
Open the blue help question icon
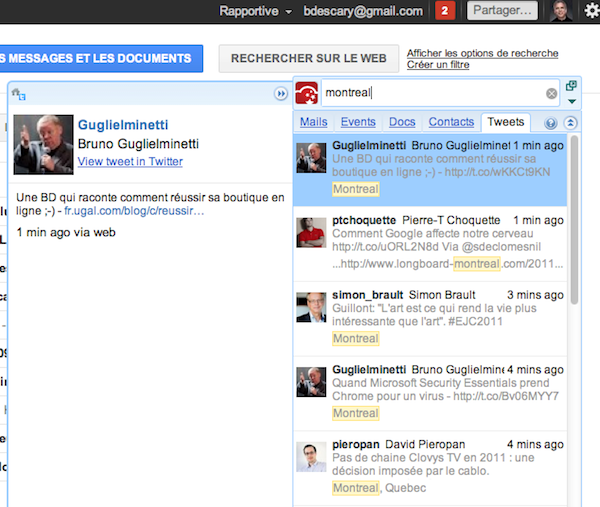pos(551,123)
